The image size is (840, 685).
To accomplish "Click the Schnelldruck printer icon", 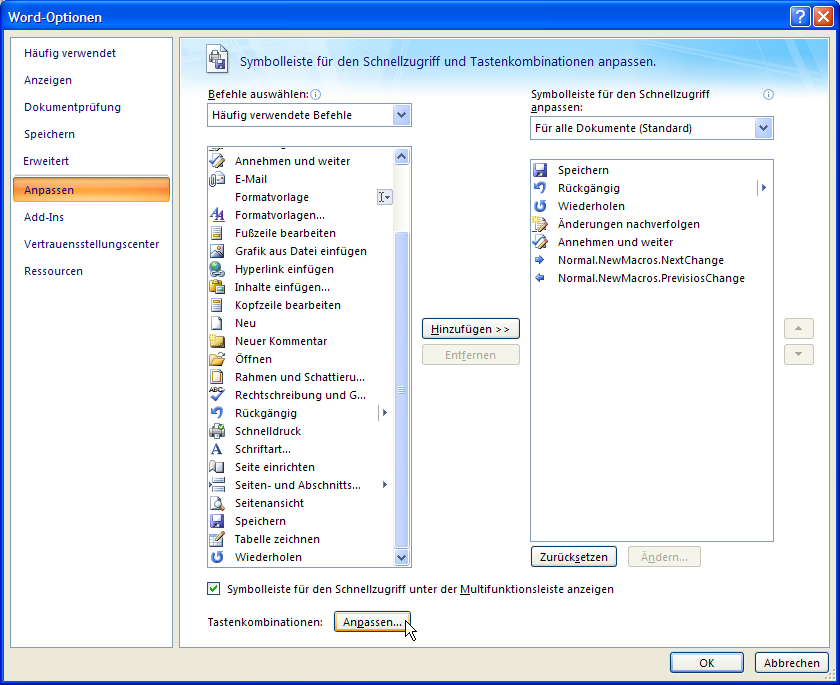I will 217,431.
